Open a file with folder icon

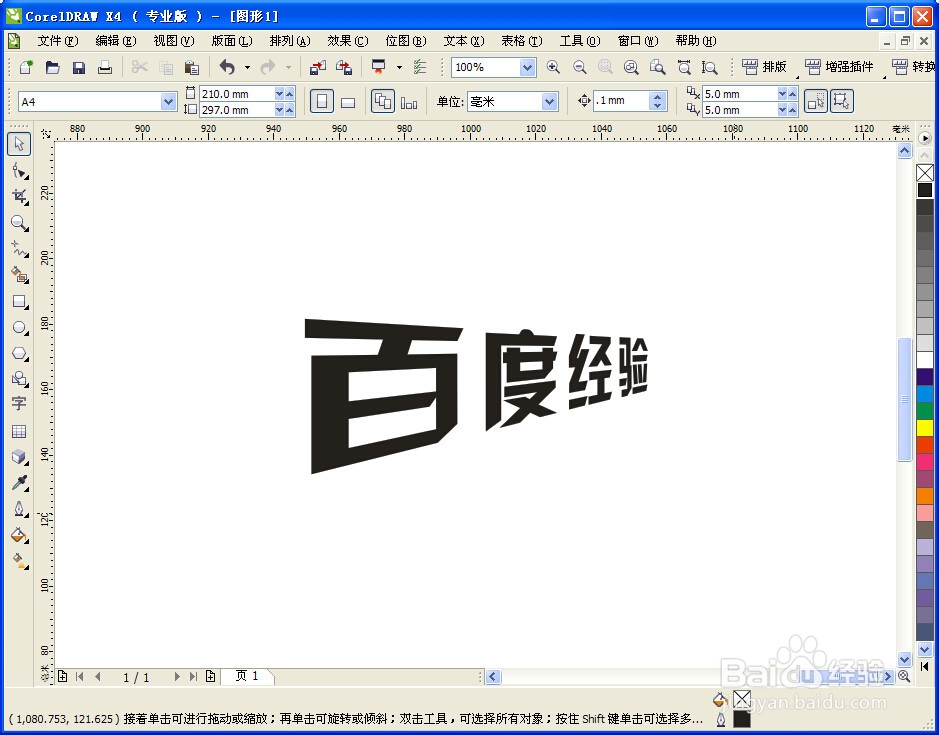coord(53,67)
